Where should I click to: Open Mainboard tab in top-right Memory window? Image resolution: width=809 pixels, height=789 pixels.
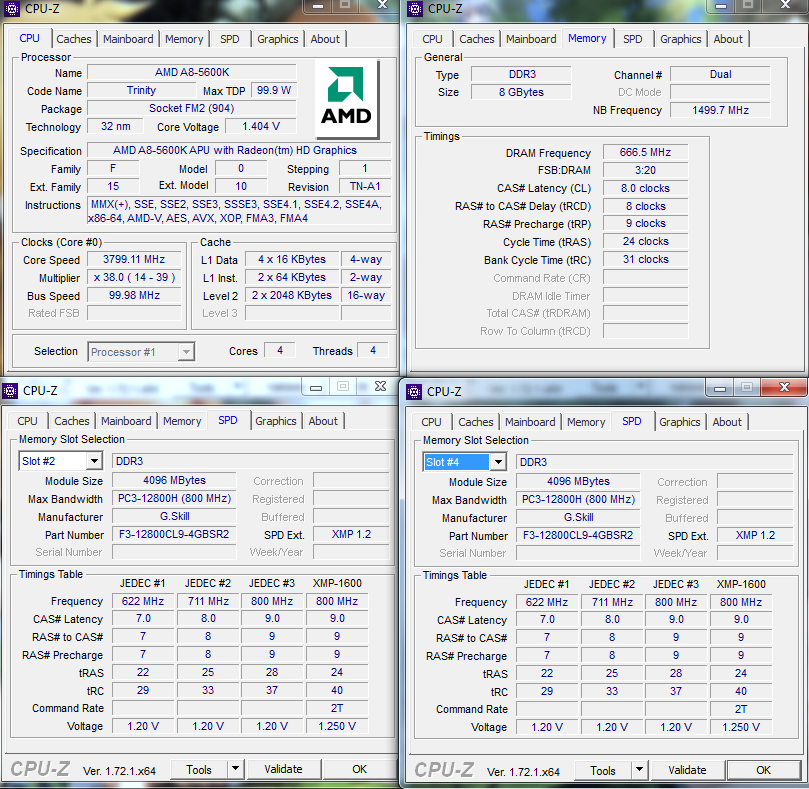coord(531,39)
